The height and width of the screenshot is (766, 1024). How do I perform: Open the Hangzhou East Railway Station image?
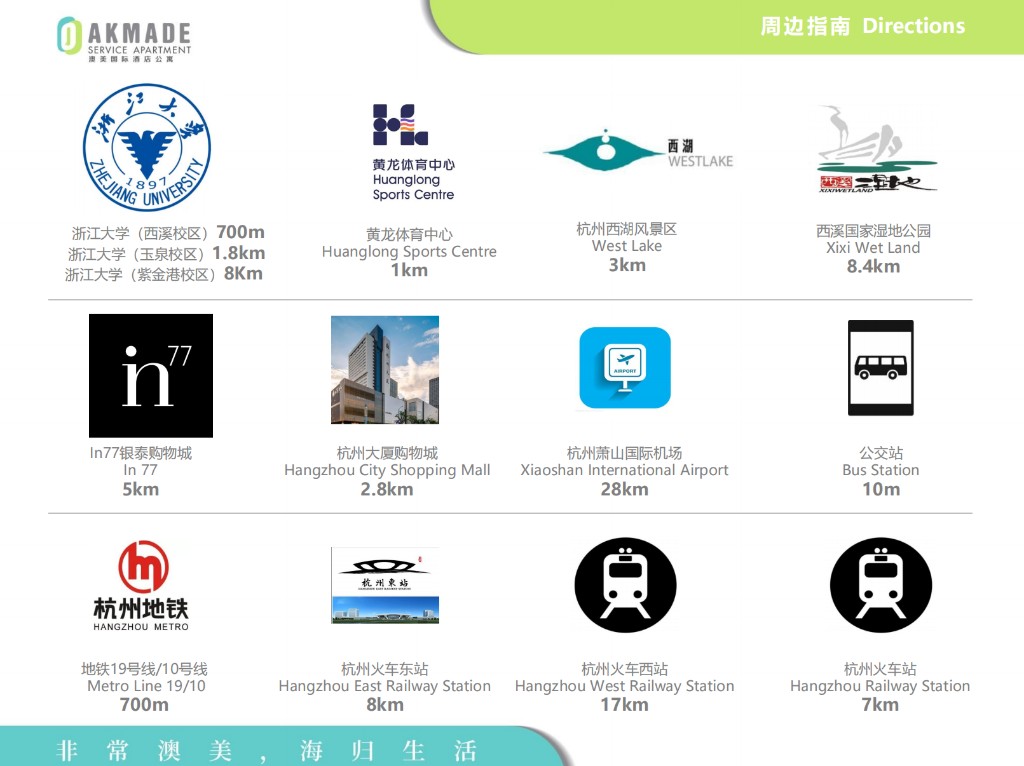click(x=385, y=585)
